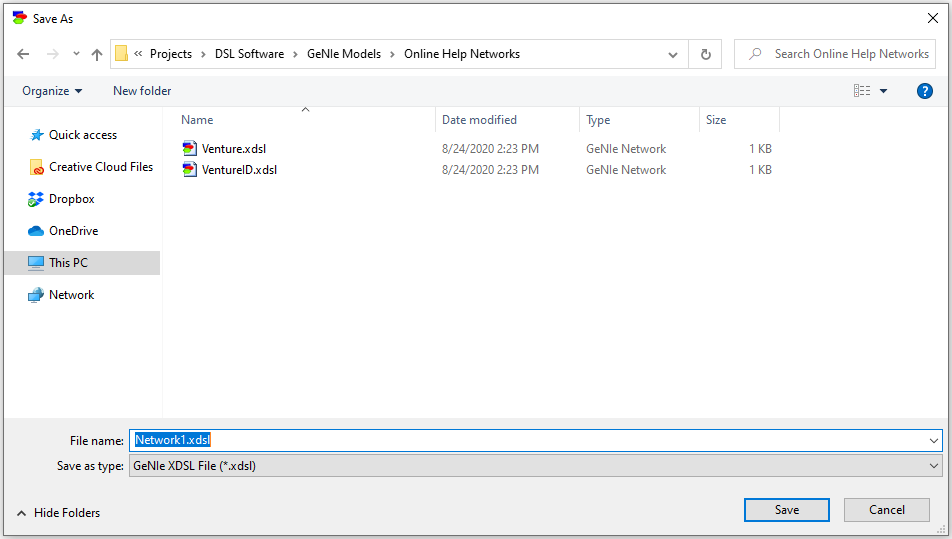Click the 1 KB size of Venture.xdsl
The height and width of the screenshot is (539, 952).
760,149
